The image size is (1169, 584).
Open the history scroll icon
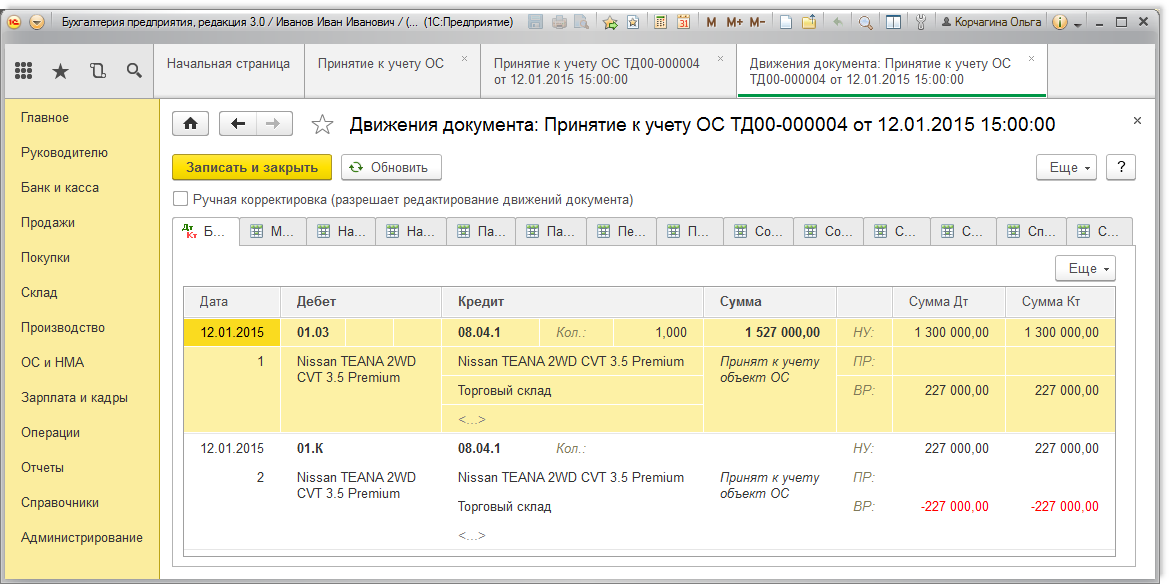coord(97,70)
